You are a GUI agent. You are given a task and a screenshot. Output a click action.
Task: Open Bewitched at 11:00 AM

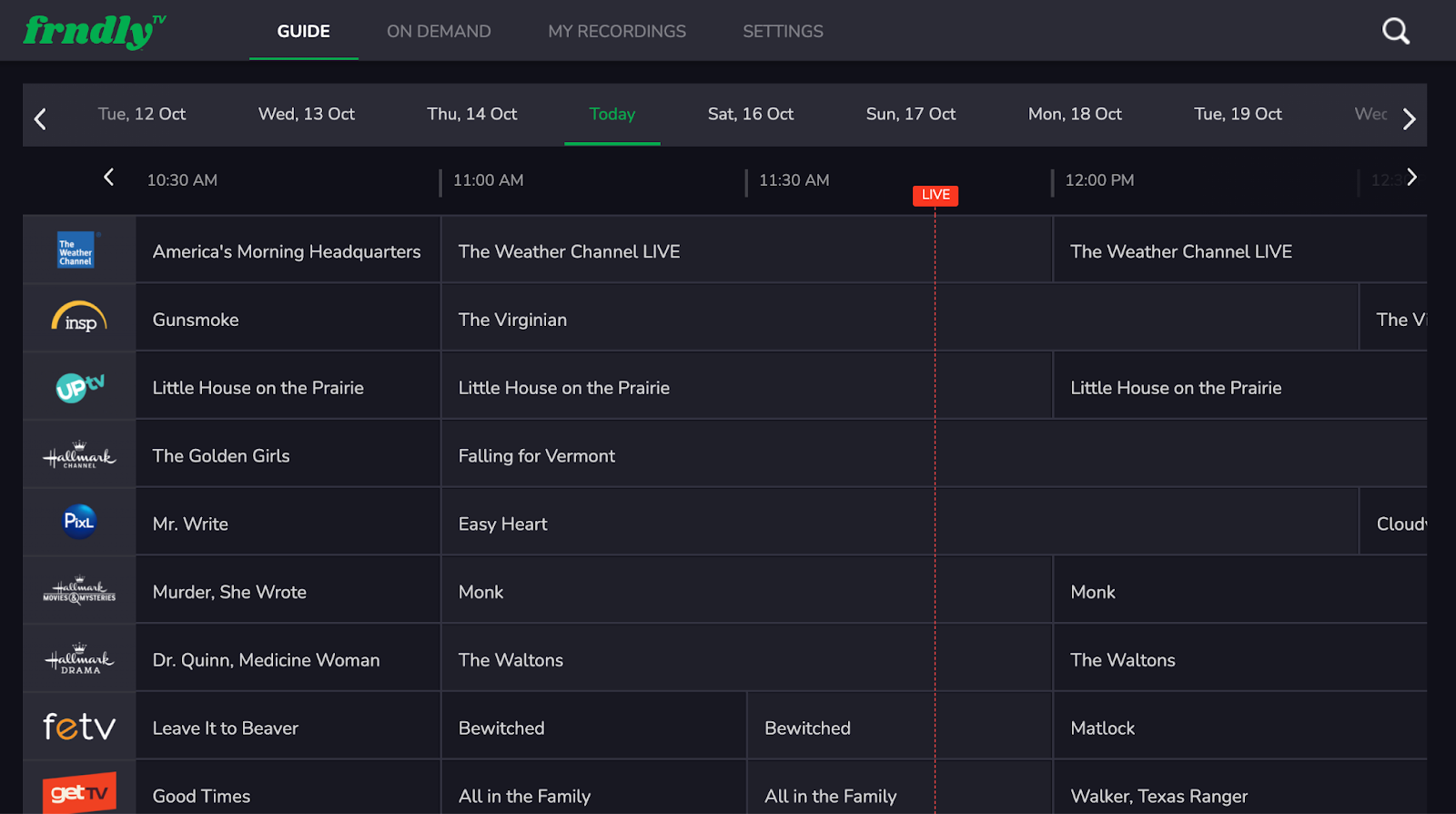[593, 728]
